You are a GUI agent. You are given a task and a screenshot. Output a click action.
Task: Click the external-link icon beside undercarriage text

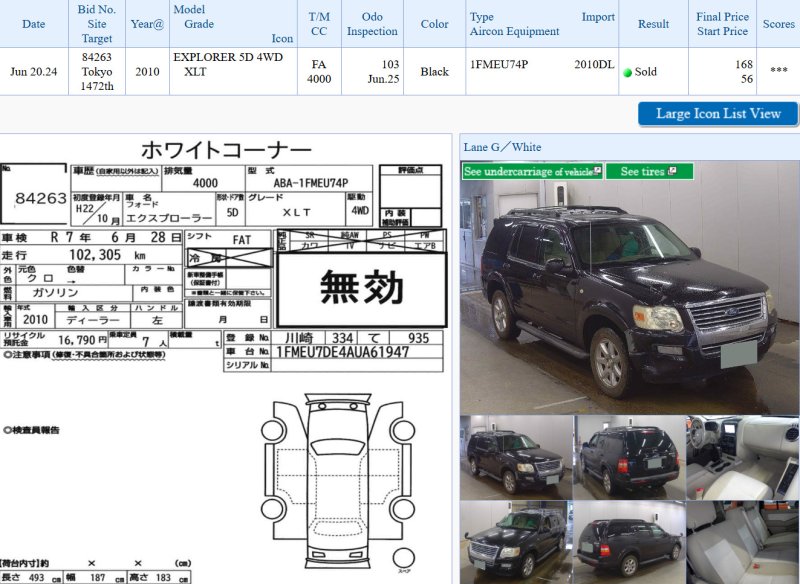pos(597,171)
